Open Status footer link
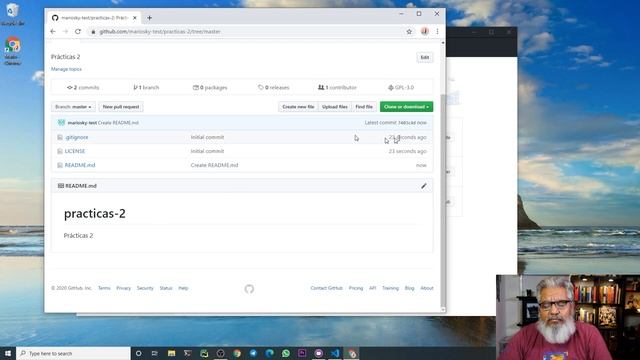 coord(166,288)
